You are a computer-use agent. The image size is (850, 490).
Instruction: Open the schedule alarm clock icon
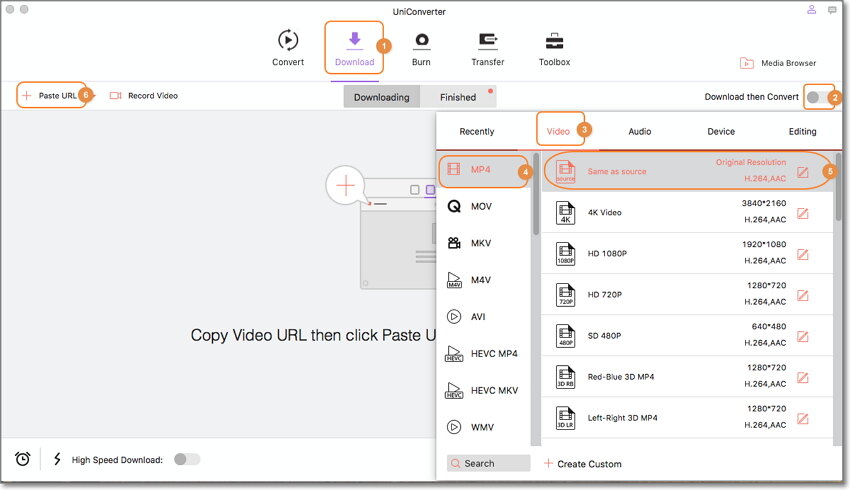(23, 459)
